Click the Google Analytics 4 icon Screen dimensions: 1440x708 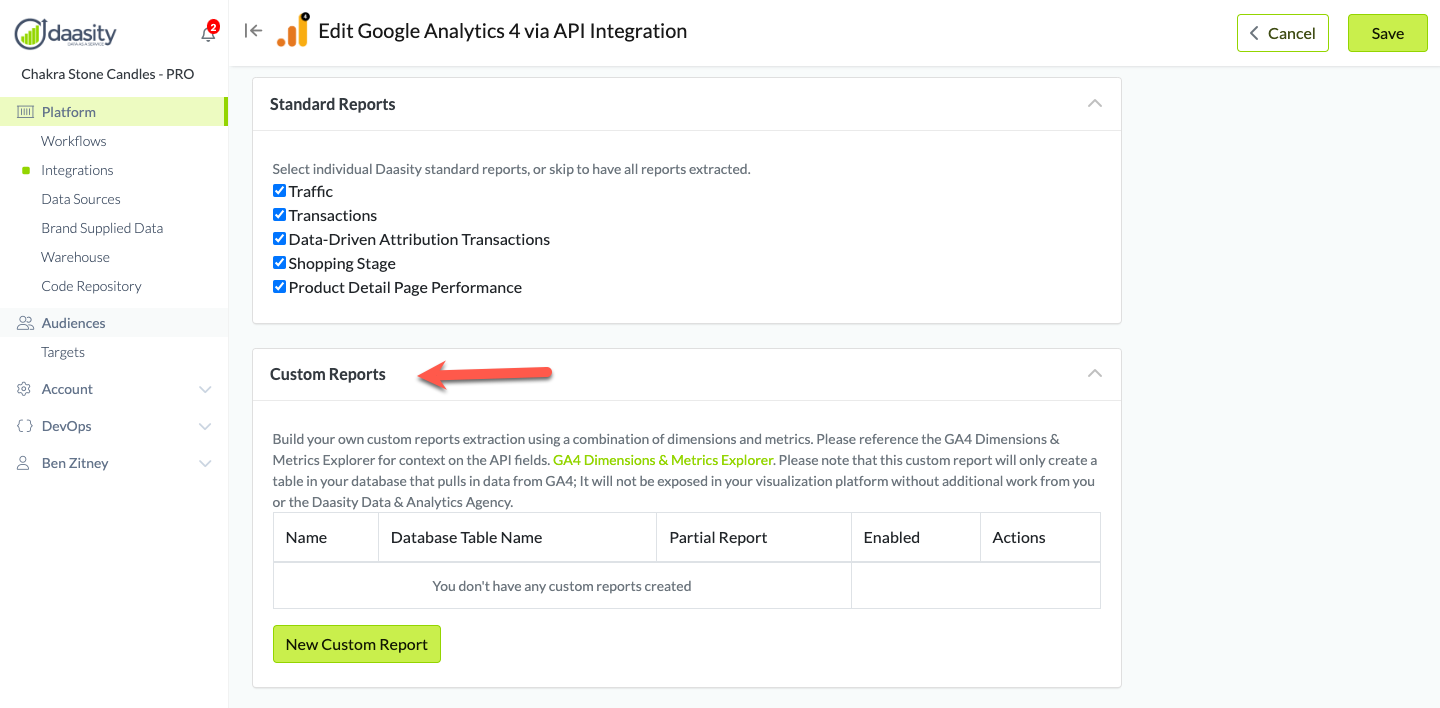(293, 31)
